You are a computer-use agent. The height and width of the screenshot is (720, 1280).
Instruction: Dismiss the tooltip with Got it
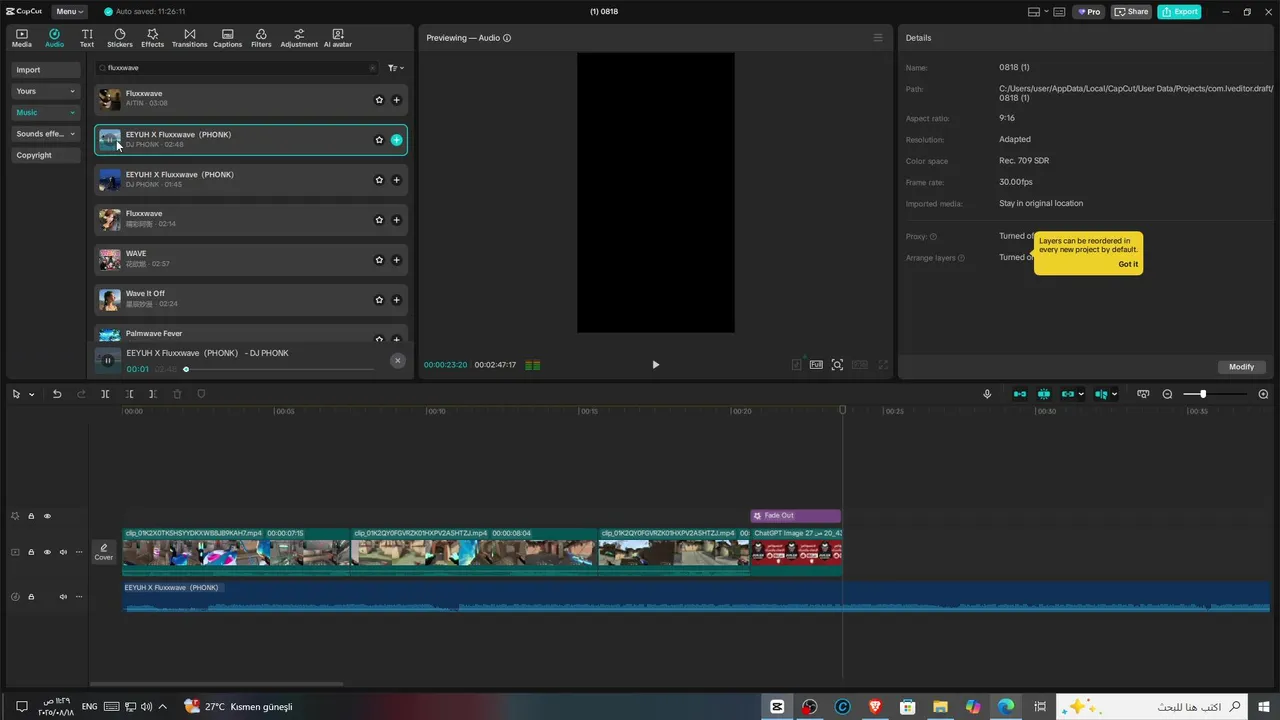pyautogui.click(x=1128, y=264)
